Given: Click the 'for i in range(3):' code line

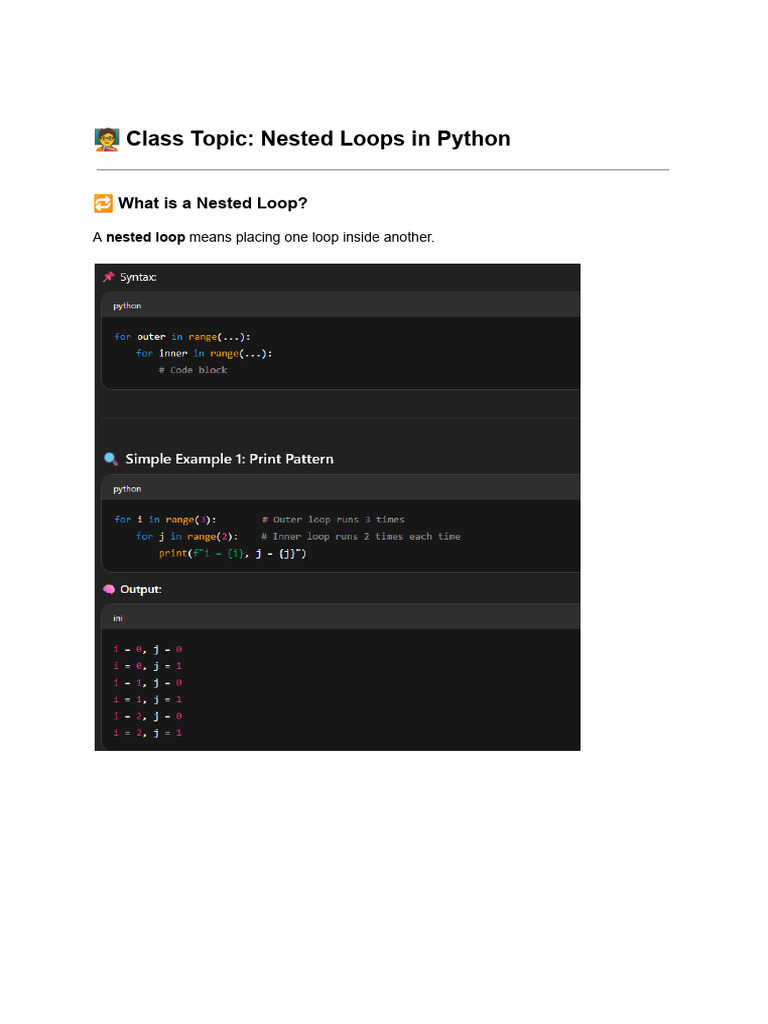Looking at the screenshot, I should pyautogui.click(x=165, y=520).
